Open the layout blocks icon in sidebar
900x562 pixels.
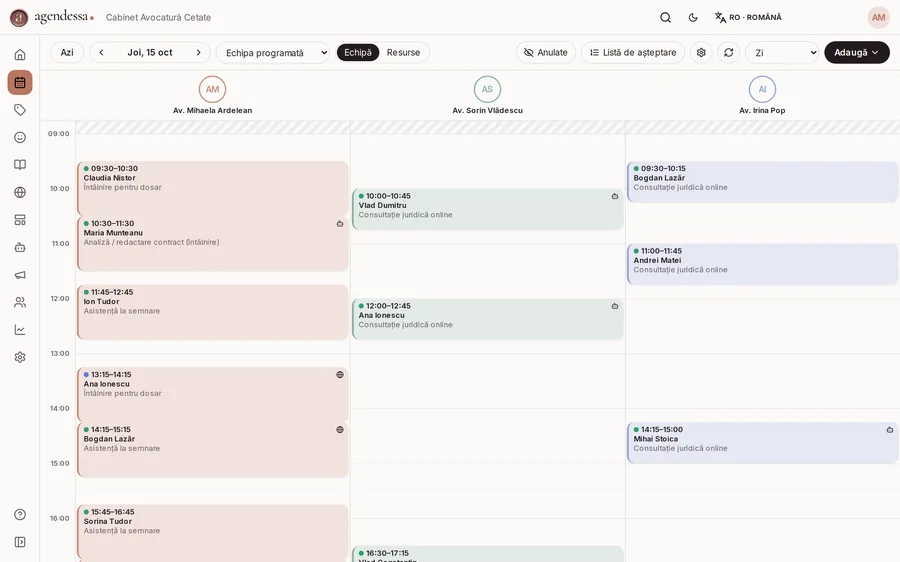tap(20, 220)
